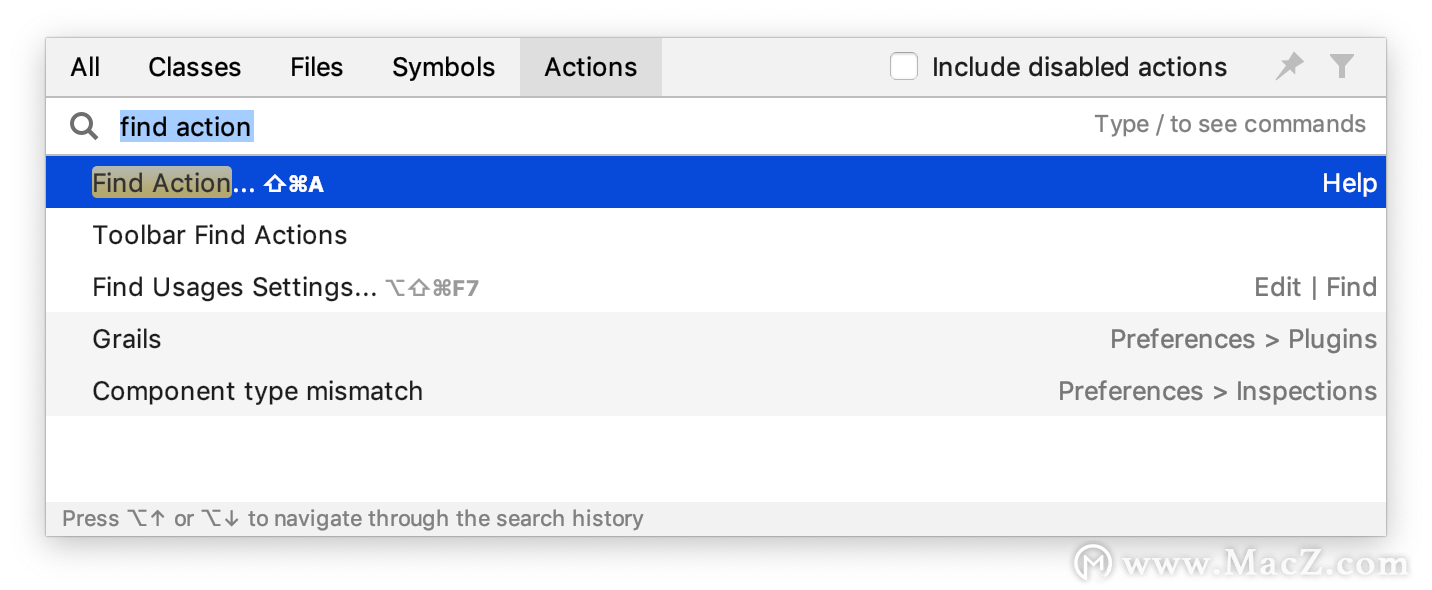This screenshot has height=590, width=1432.
Task: Open the filter funnel icon
Action: pos(1342,67)
